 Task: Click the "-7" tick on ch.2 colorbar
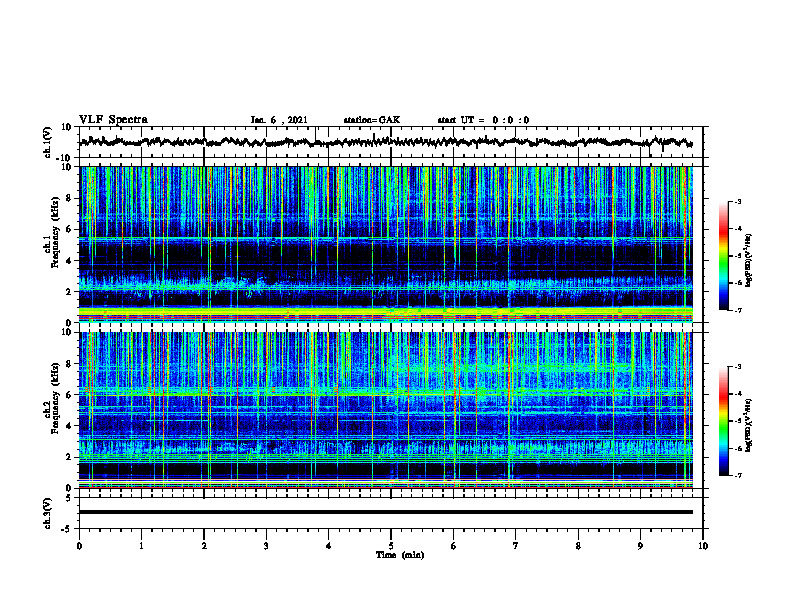[737, 476]
